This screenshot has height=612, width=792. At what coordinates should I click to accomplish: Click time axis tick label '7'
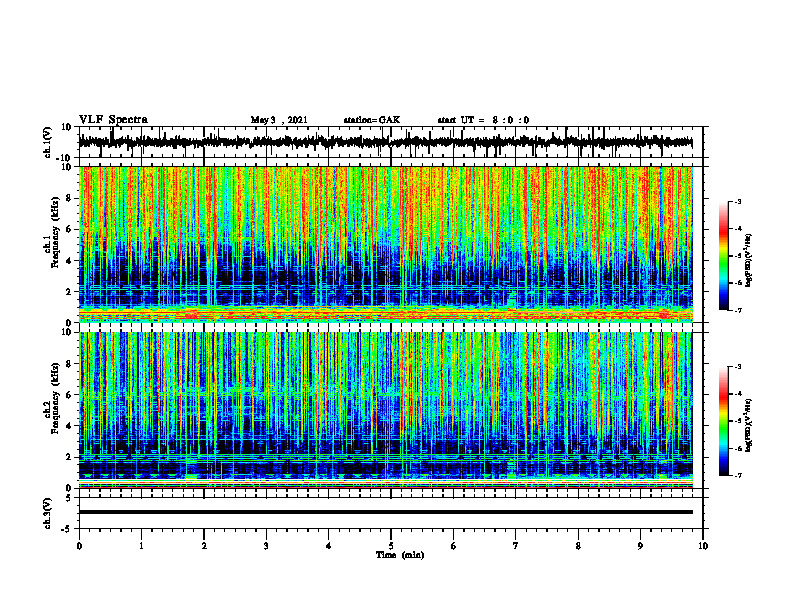516,546
